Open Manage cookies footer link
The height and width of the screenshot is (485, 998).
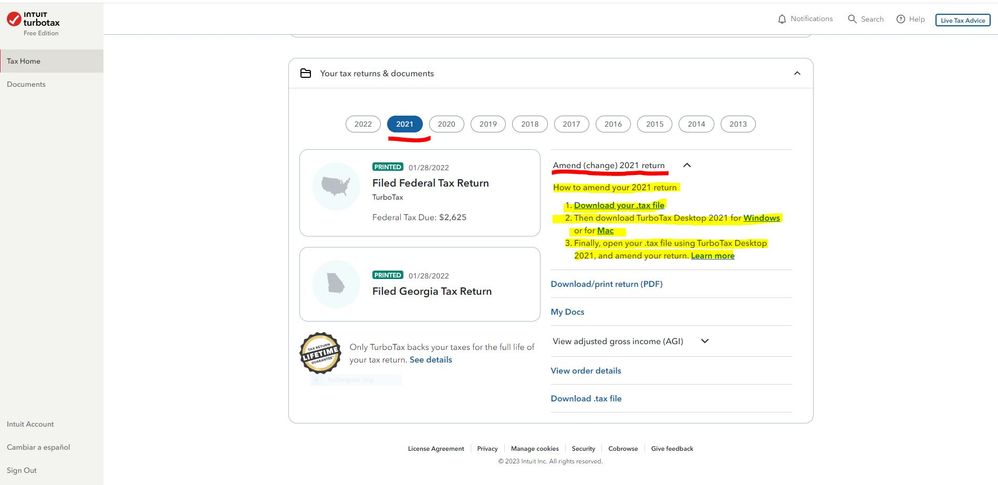pyautogui.click(x=535, y=449)
